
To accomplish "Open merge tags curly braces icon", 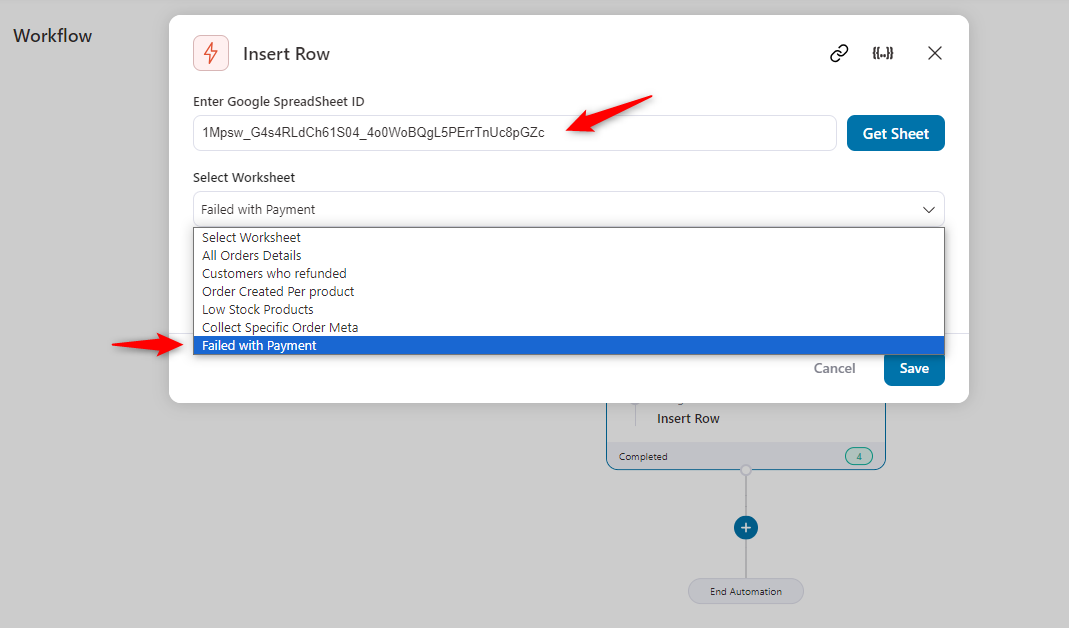I will pyautogui.click(x=883, y=53).
